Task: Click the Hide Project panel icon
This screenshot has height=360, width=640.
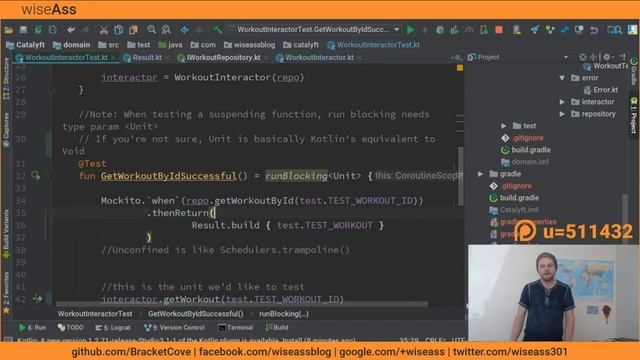Action: (x=622, y=57)
